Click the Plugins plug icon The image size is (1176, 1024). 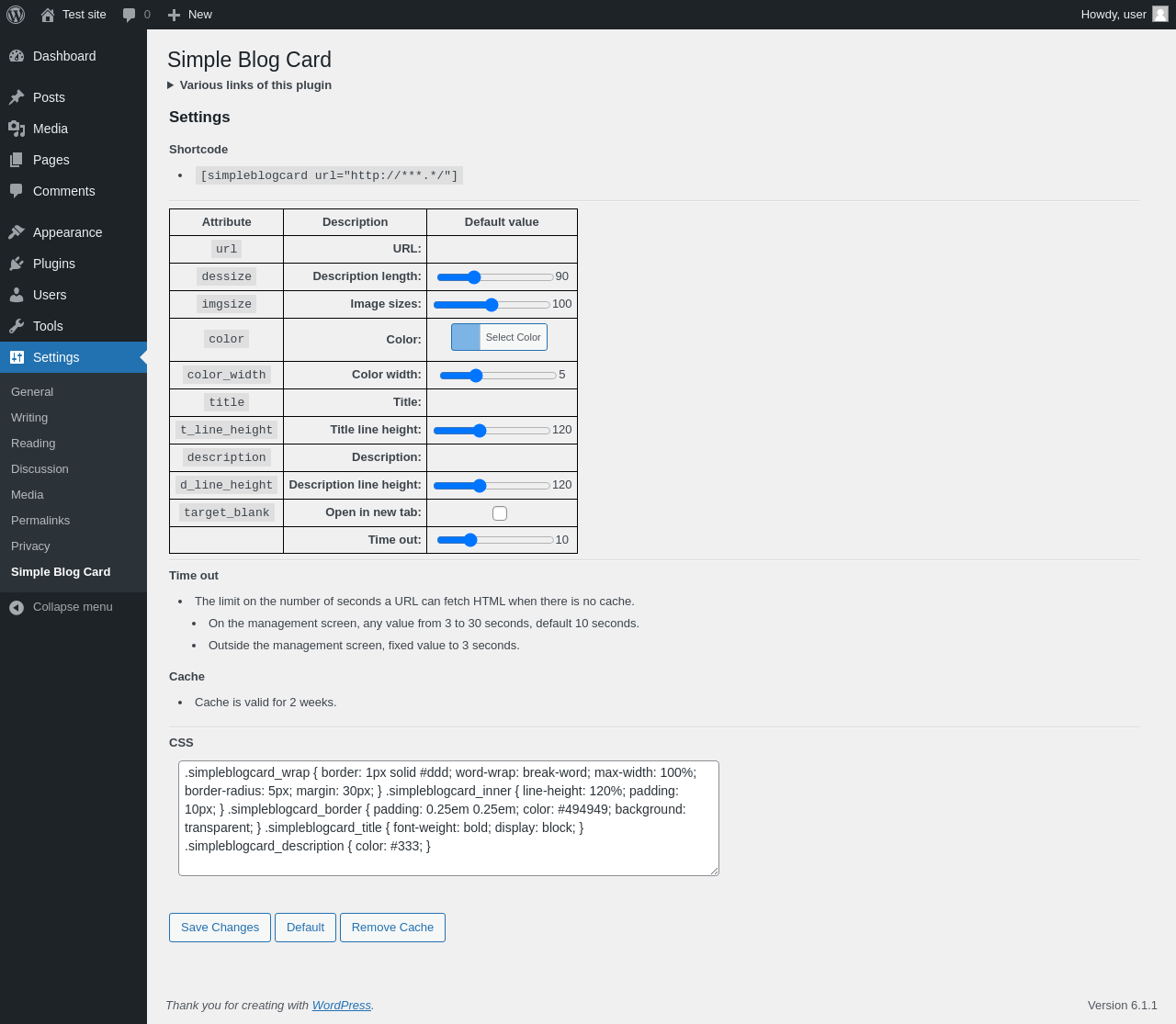tap(17, 264)
